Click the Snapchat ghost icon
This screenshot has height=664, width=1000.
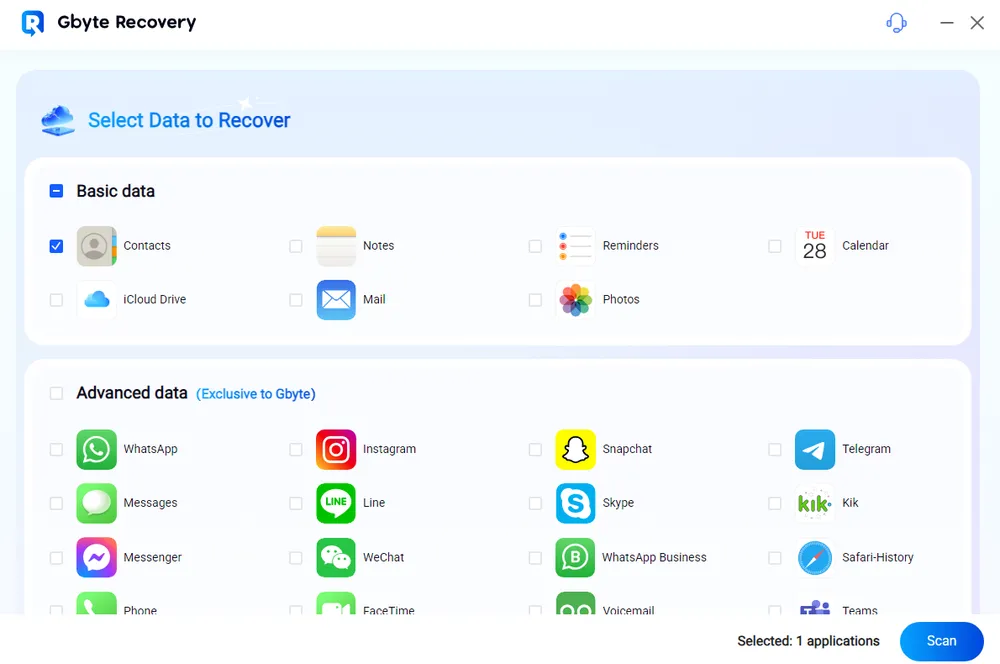click(x=575, y=450)
